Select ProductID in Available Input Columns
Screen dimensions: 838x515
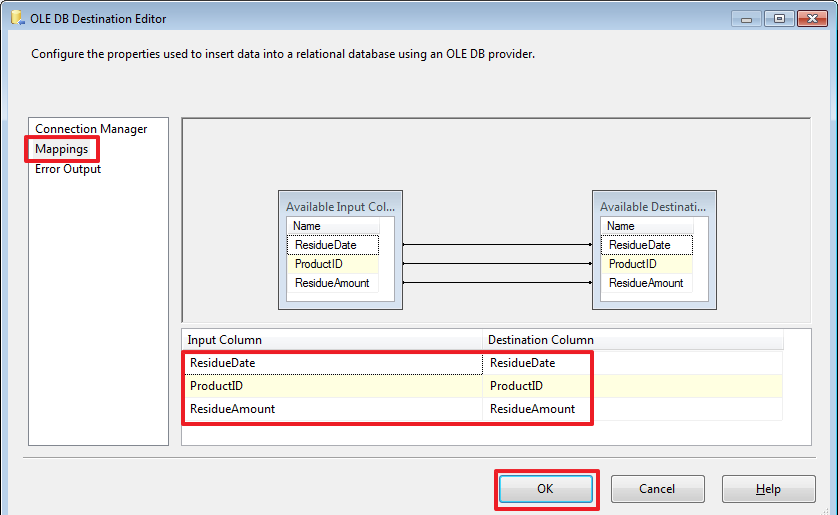333,264
